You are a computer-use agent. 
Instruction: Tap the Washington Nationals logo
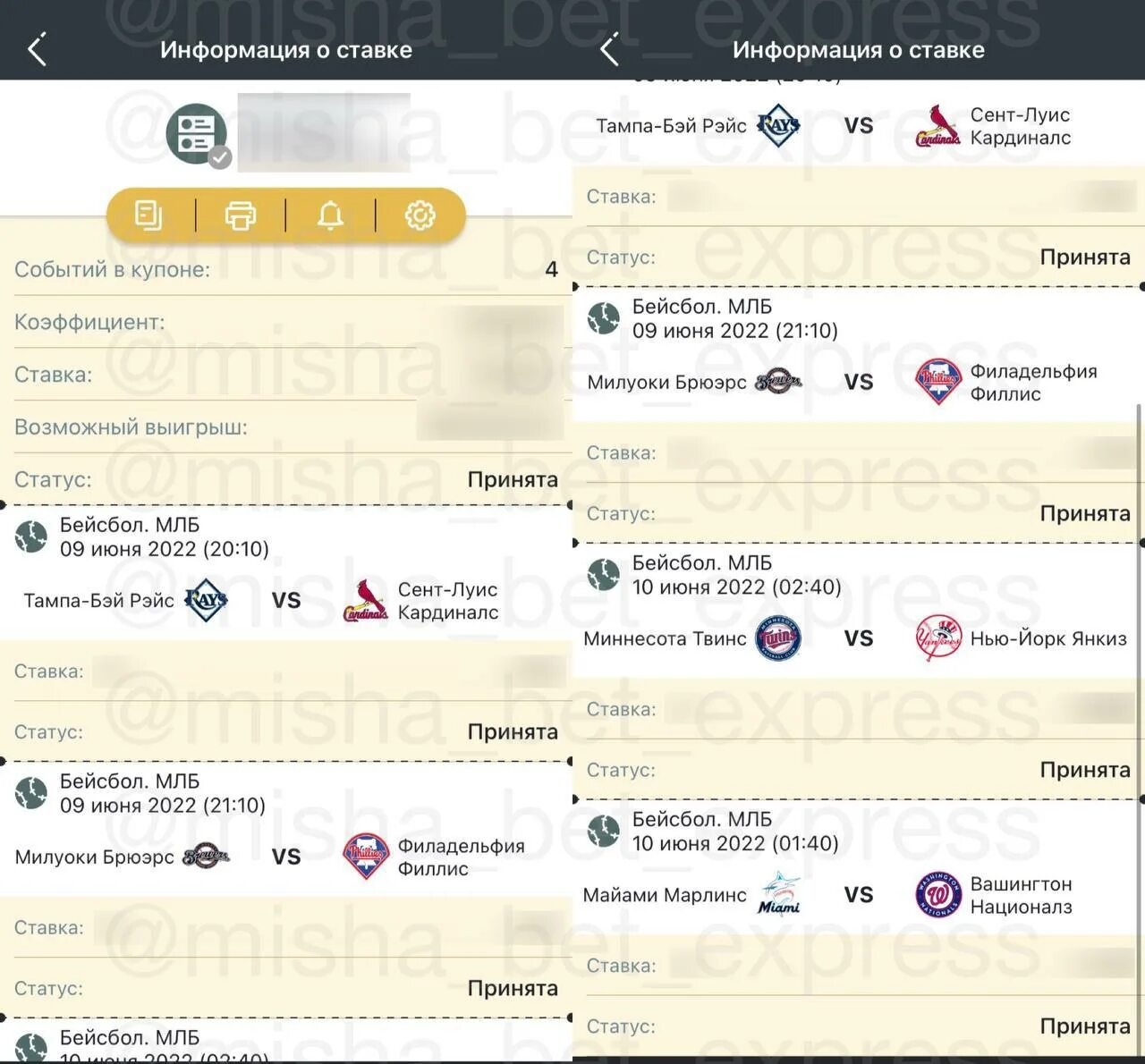[938, 895]
